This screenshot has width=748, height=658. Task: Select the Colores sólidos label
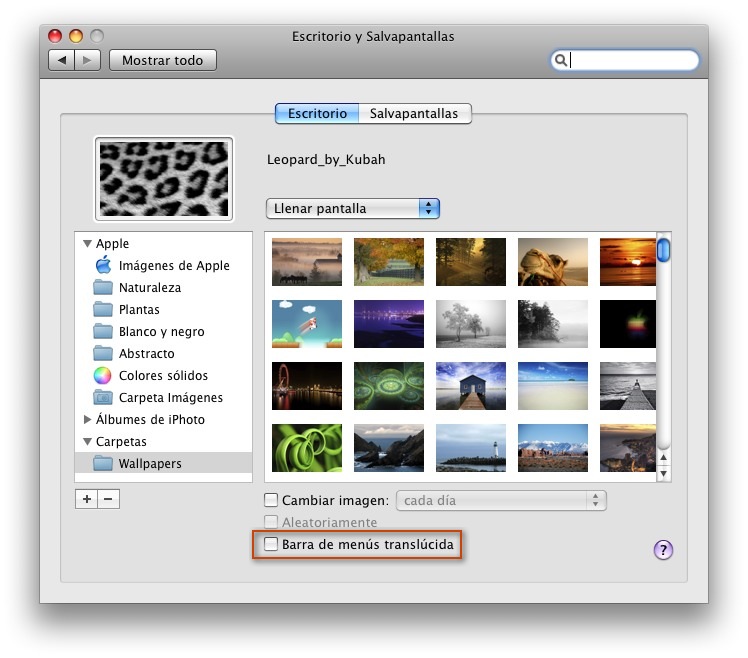[163, 376]
